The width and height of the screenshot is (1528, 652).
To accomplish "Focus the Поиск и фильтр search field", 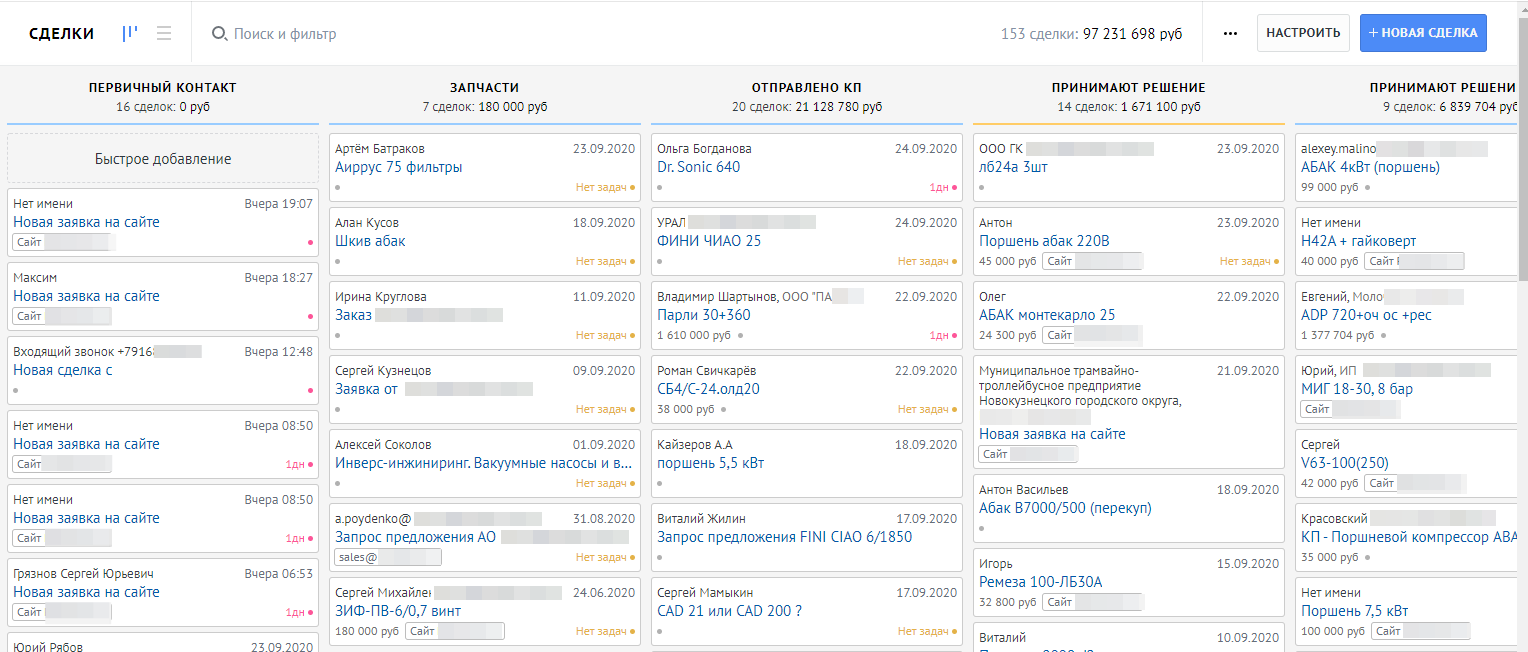I will click(x=285, y=34).
